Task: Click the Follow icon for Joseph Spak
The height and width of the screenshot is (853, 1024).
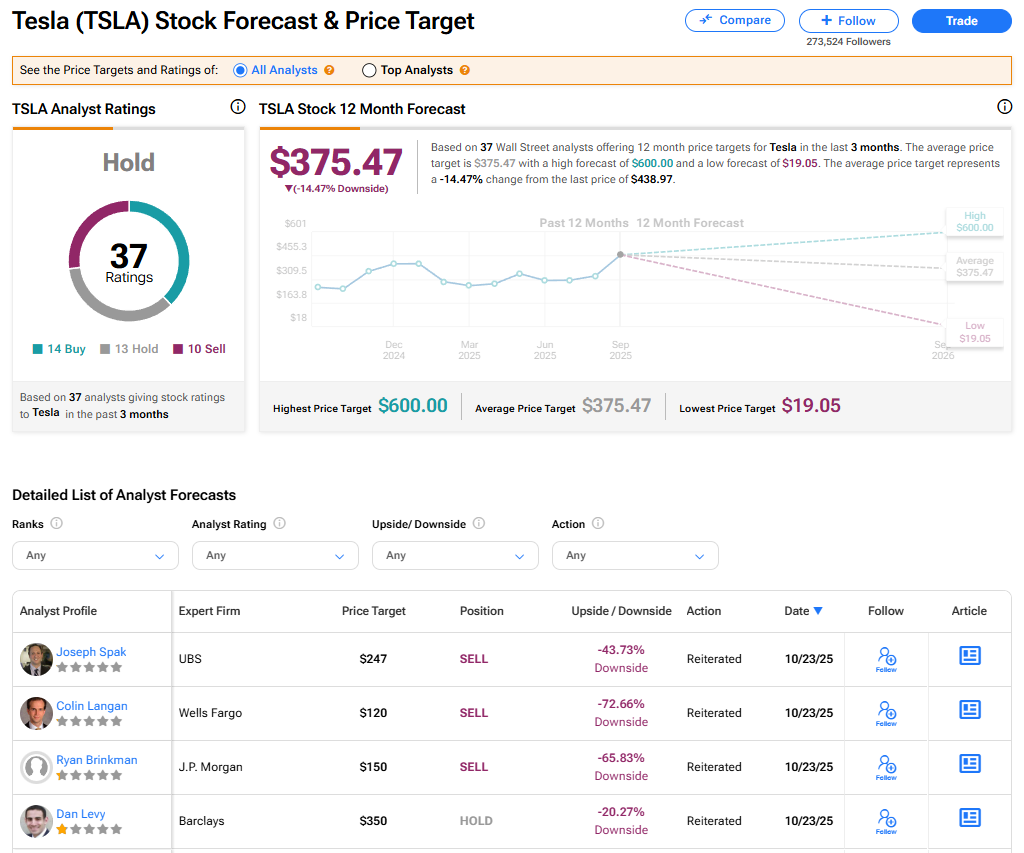Action: (x=886, y=658)
